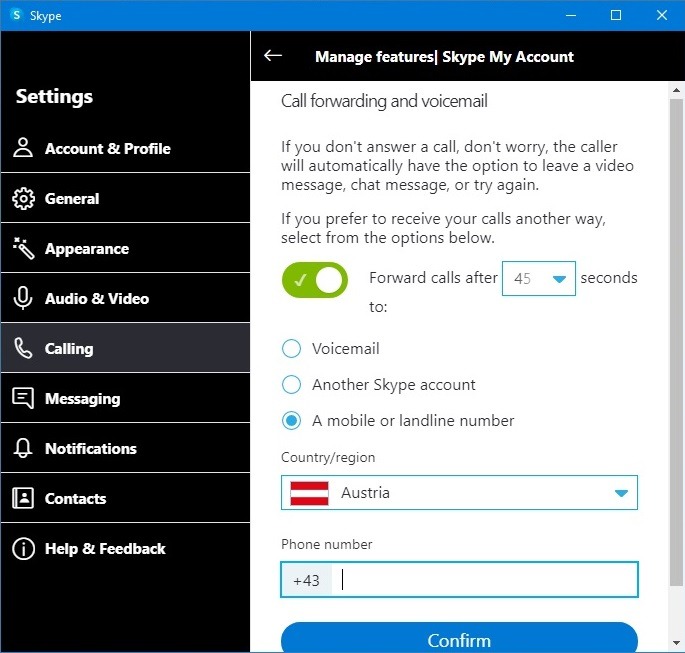
Task: Open the forward-after seconds dropdown
Action: pos(539,279)
